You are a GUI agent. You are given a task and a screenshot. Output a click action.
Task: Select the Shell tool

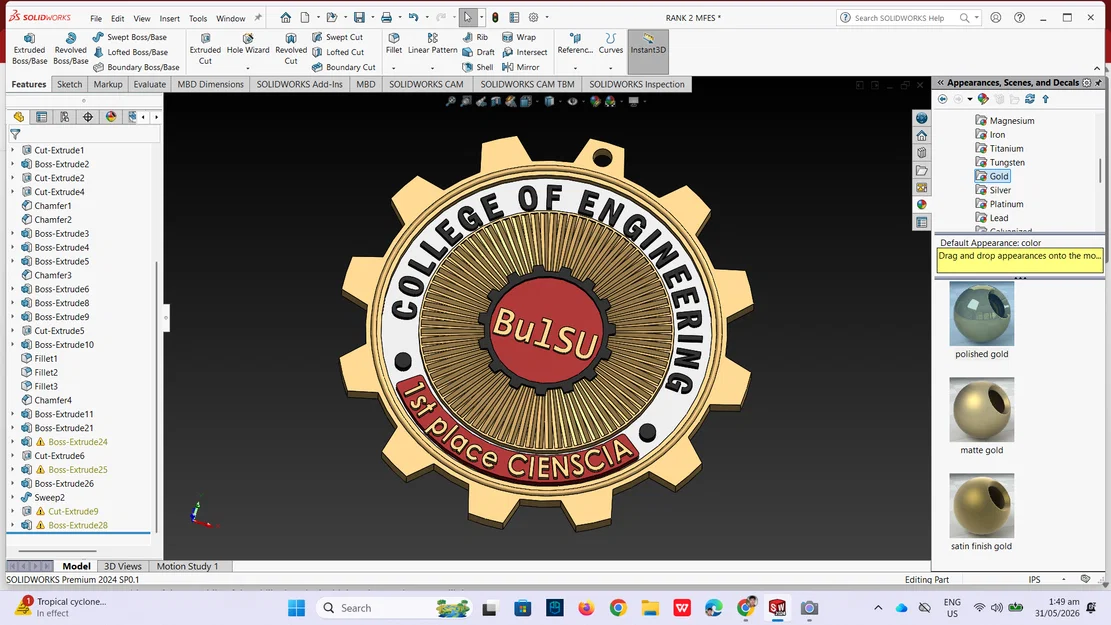[x=478, y=67]
